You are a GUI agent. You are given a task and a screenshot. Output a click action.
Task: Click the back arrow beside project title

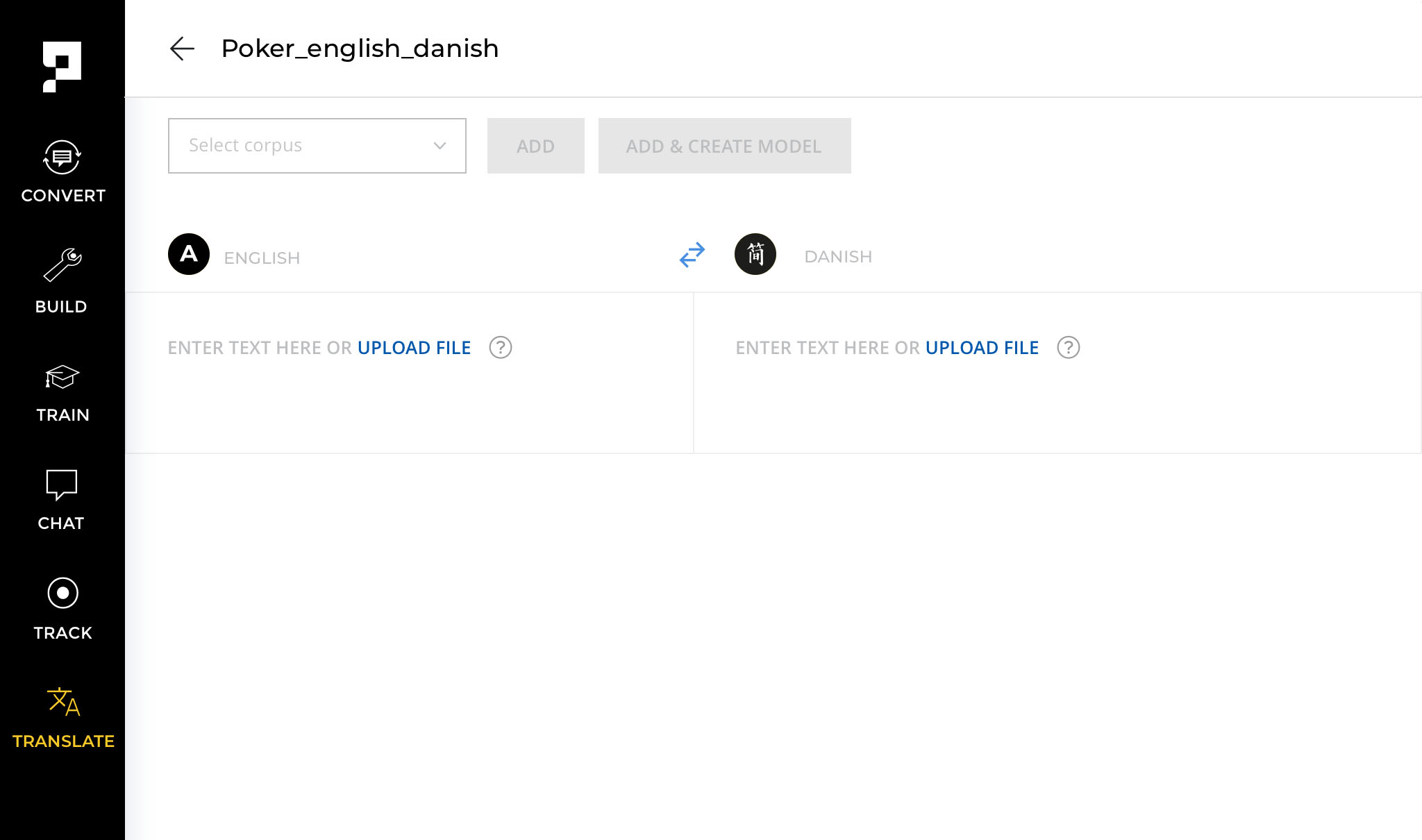182,49
